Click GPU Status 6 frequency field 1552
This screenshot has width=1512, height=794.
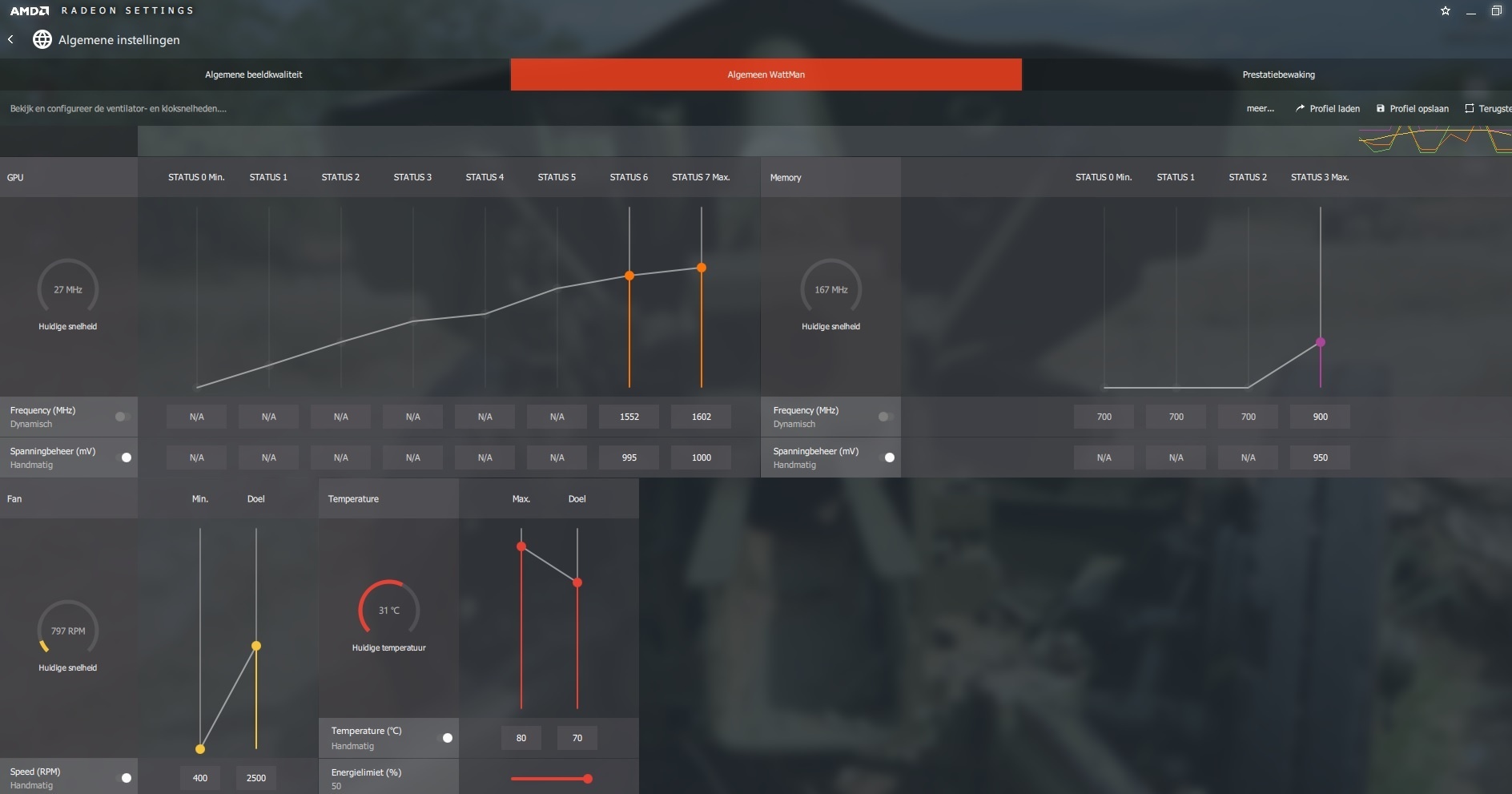[629, 417]
